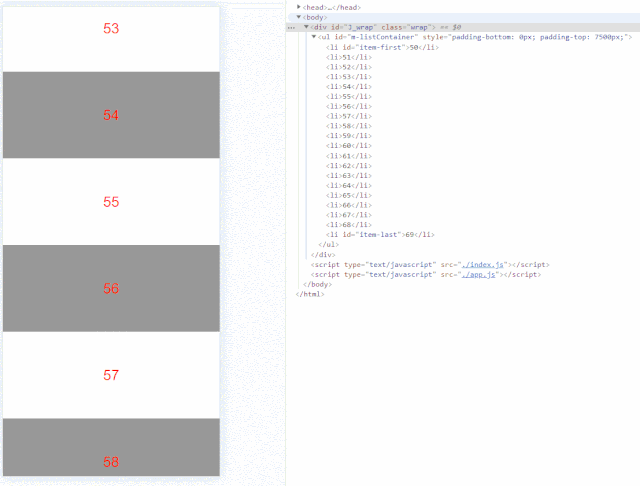Select the li element 65
Viewport: 640px width, 486px height.
(349, 195)
